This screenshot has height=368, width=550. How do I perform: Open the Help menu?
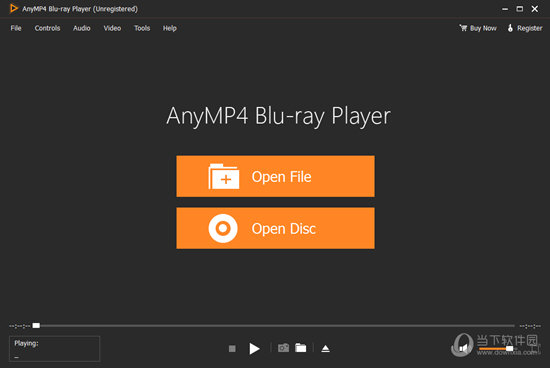click(x=170, y=28)
